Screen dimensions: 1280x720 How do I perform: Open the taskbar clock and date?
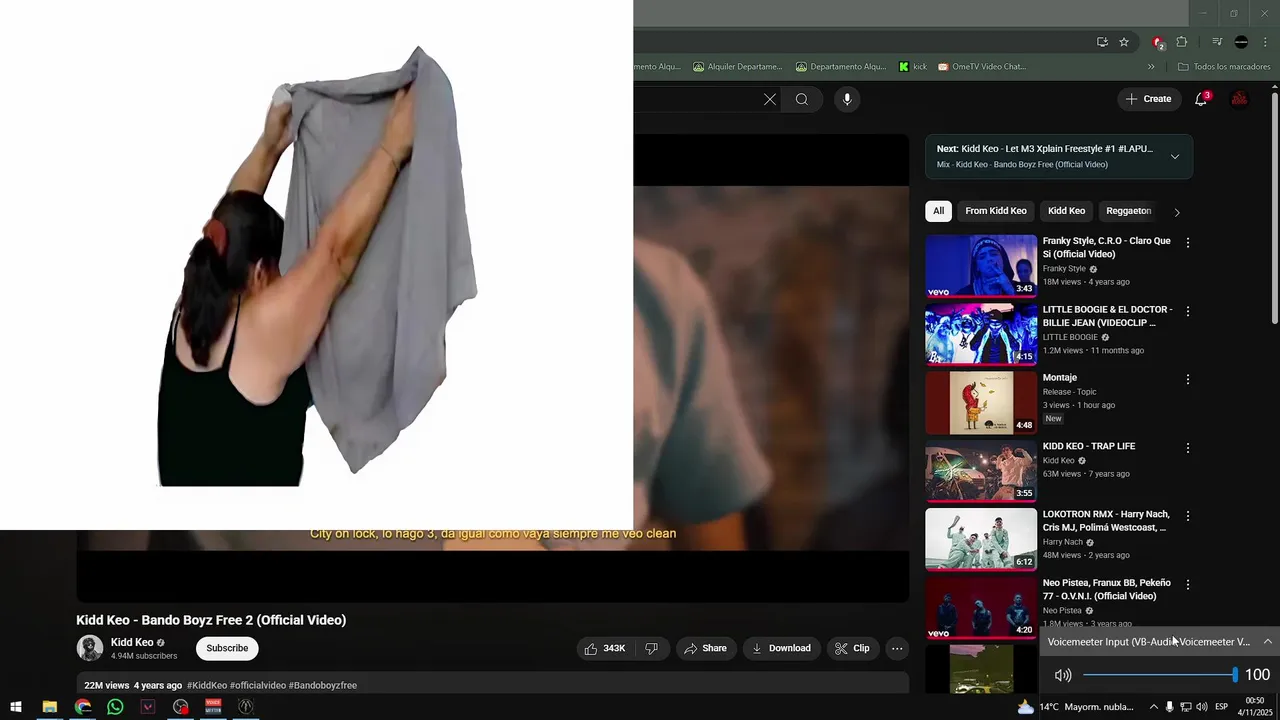tap(1254, 707)
